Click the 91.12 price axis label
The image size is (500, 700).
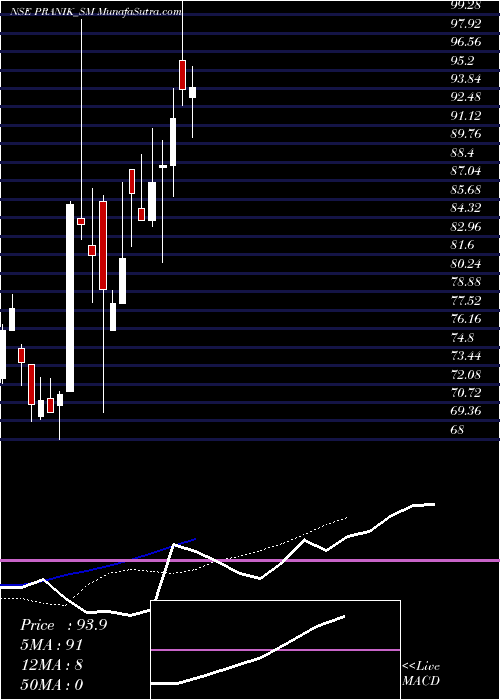click(466, 116)
